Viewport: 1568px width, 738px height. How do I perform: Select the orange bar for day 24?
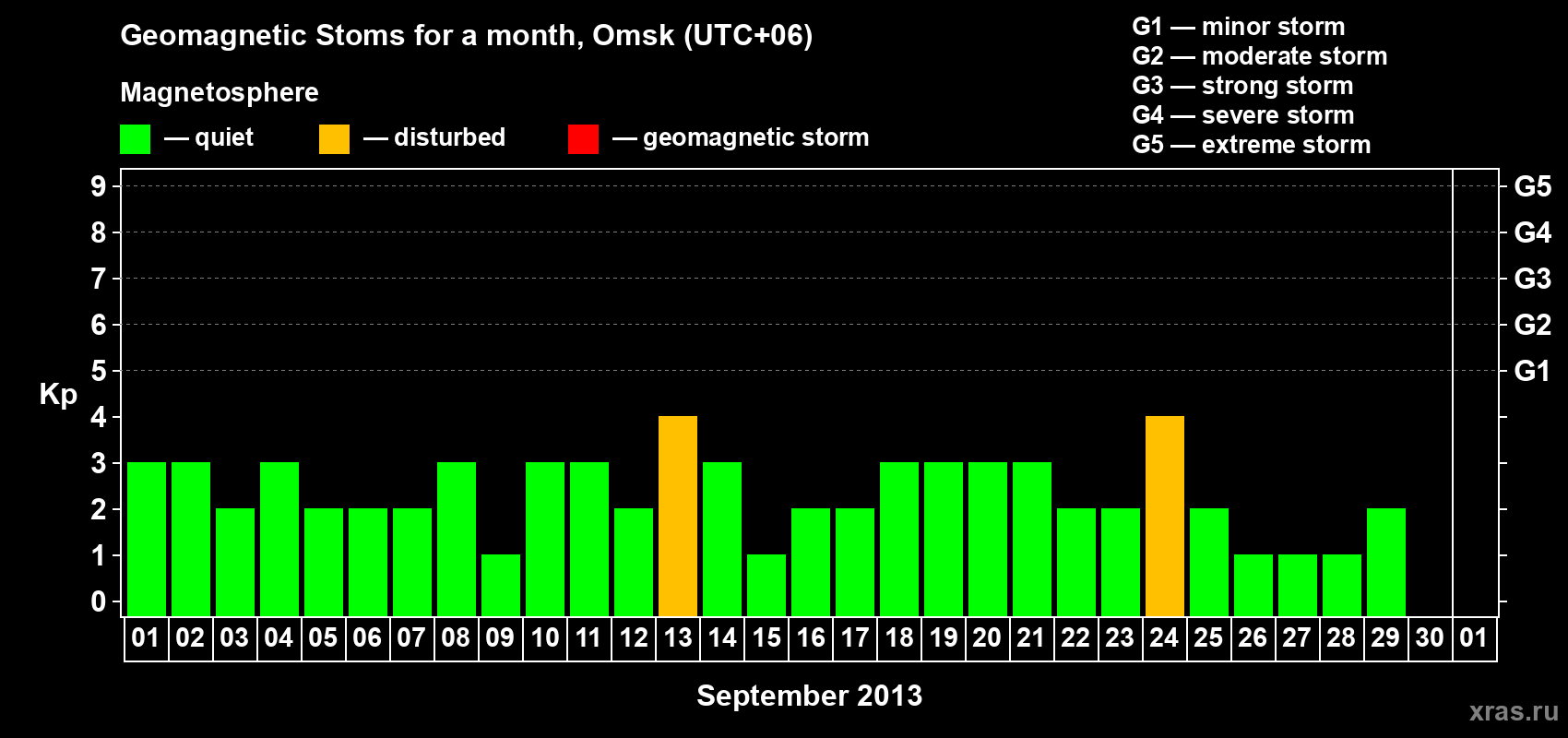[x=1165, y=516]
